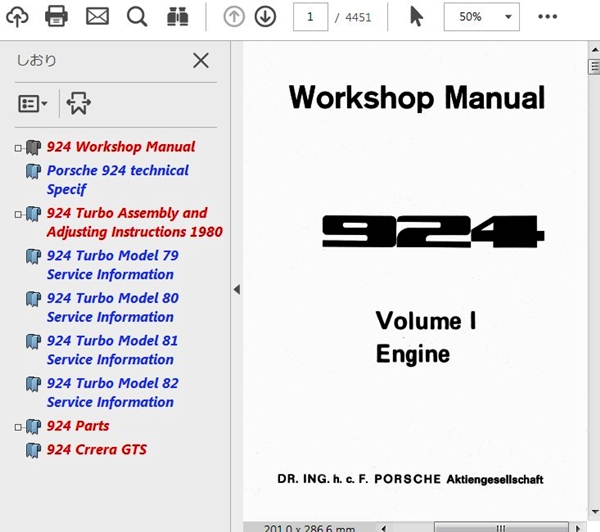Click bookmark icon beside Turbo Model 80
This screenshot has width=600, height=532.
[33, 299]
